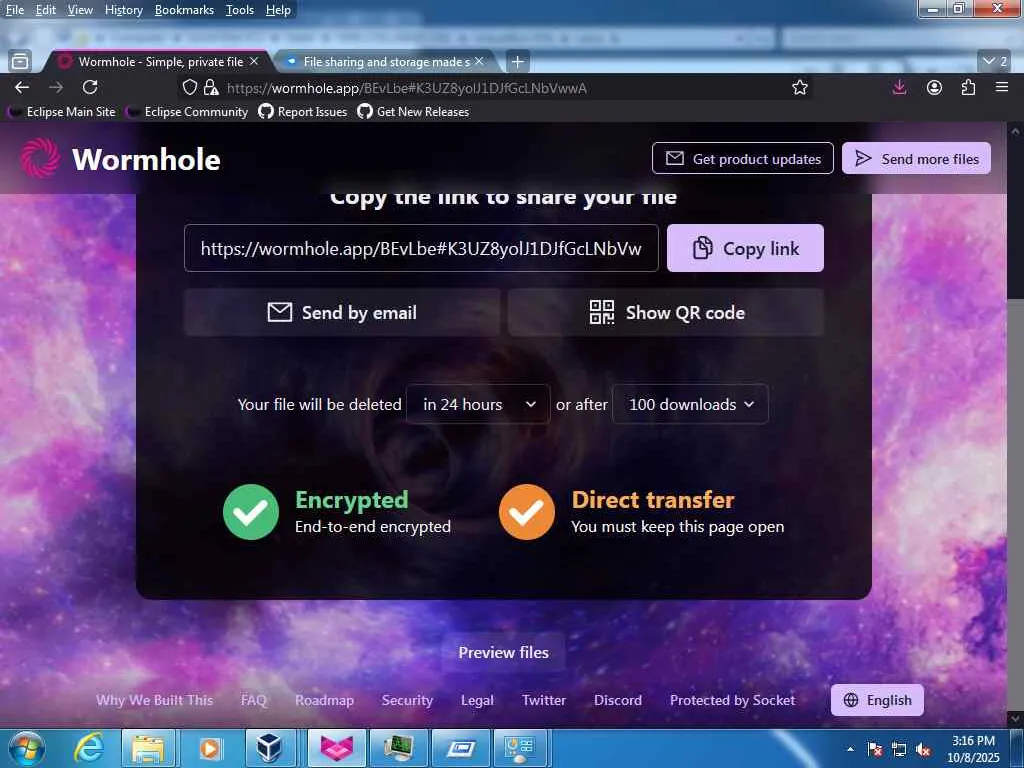Viewport: 1024px width, 768px height.
Task: Bookmark this page with the star icon
Action: coord(800,88)
